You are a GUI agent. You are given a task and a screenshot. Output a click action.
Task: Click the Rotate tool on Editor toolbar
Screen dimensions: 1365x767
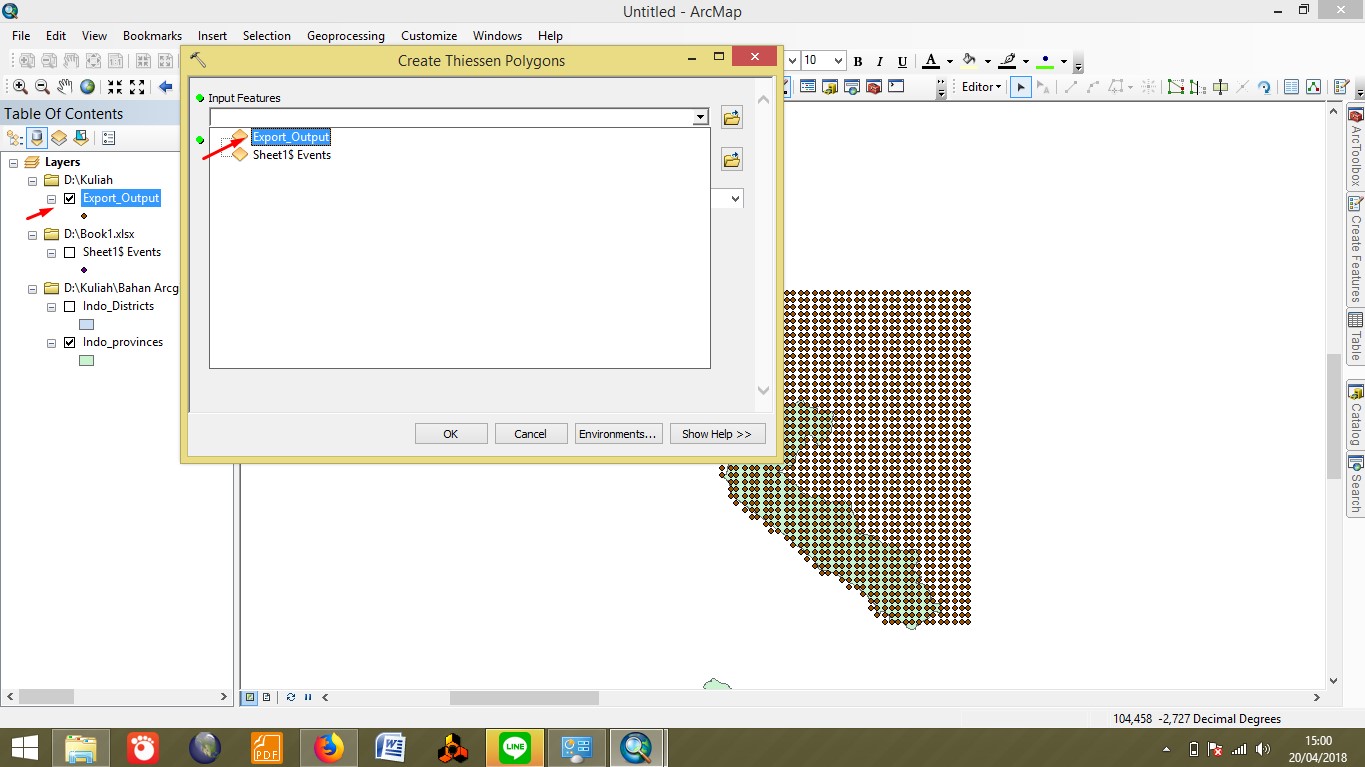[x=1265, y=87]
